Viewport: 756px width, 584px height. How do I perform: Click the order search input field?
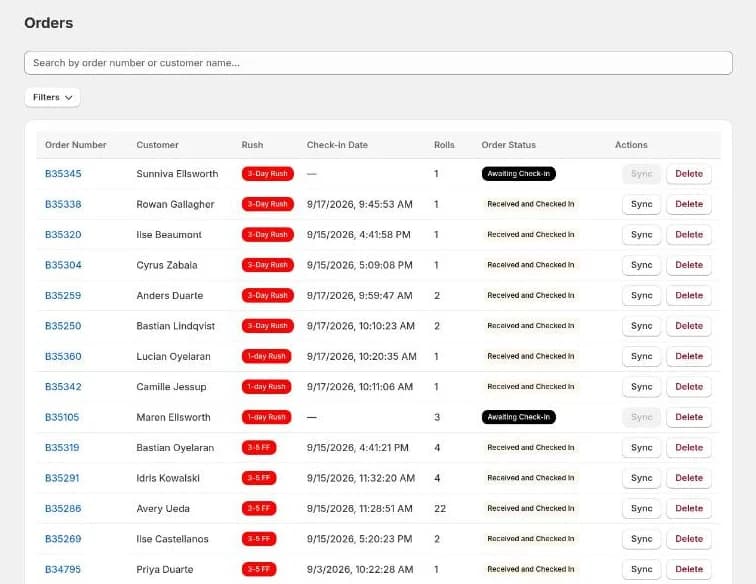(378, 63)
